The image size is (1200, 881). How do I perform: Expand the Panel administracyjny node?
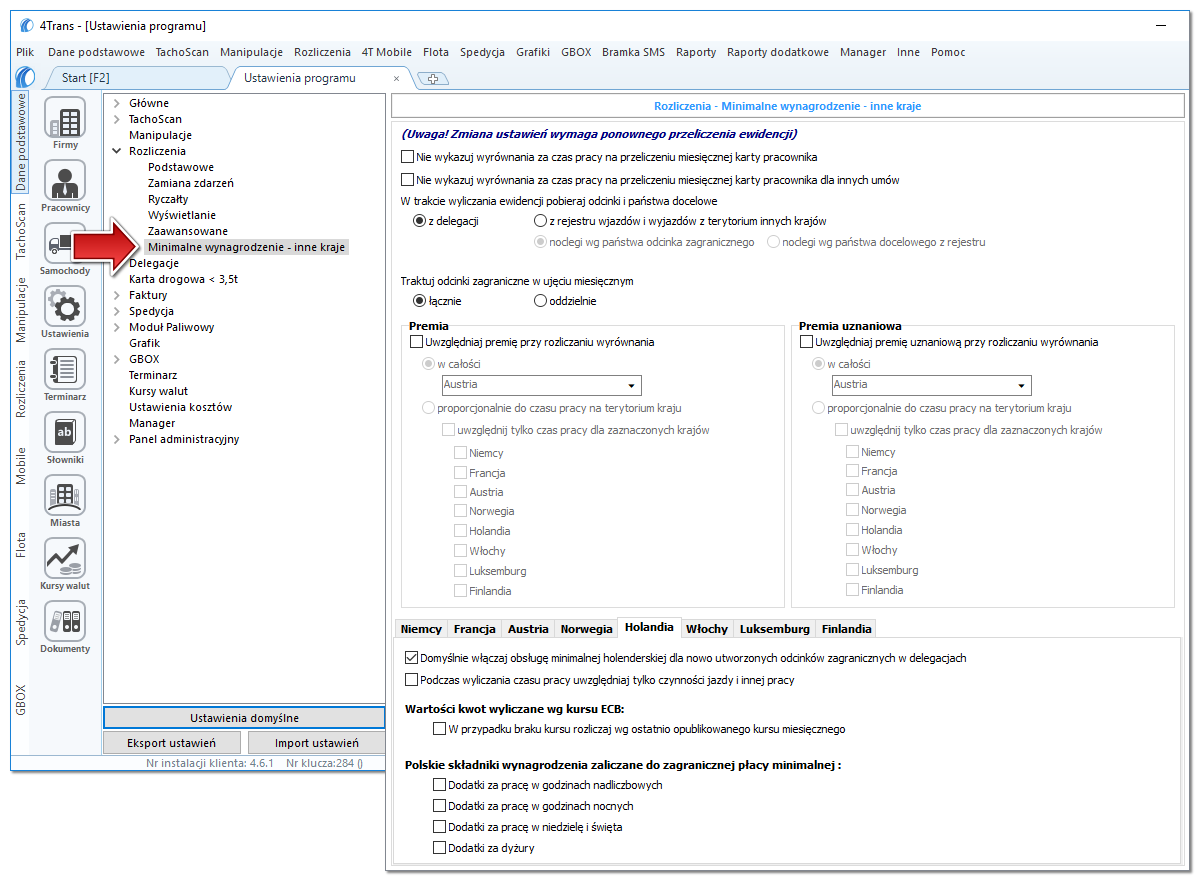coord(117,439)
